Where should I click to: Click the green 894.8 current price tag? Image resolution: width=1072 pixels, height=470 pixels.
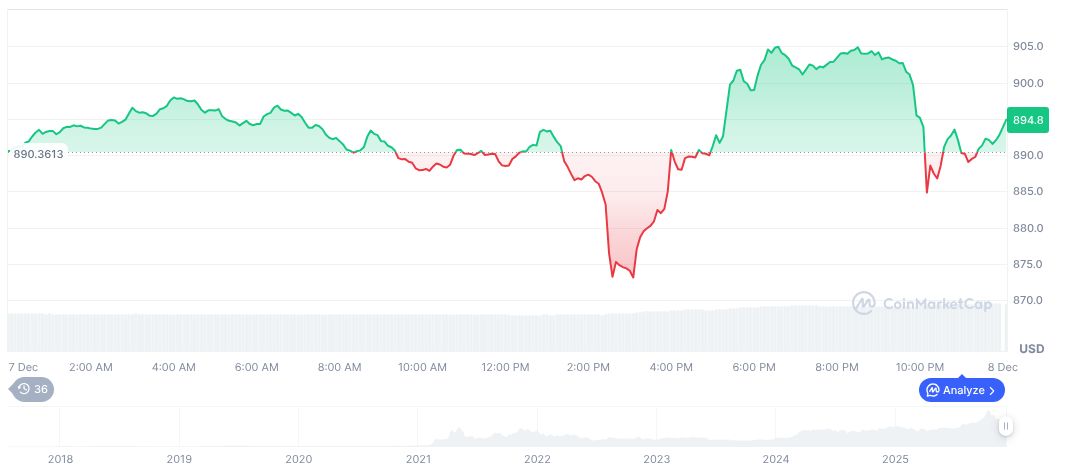1028,120
